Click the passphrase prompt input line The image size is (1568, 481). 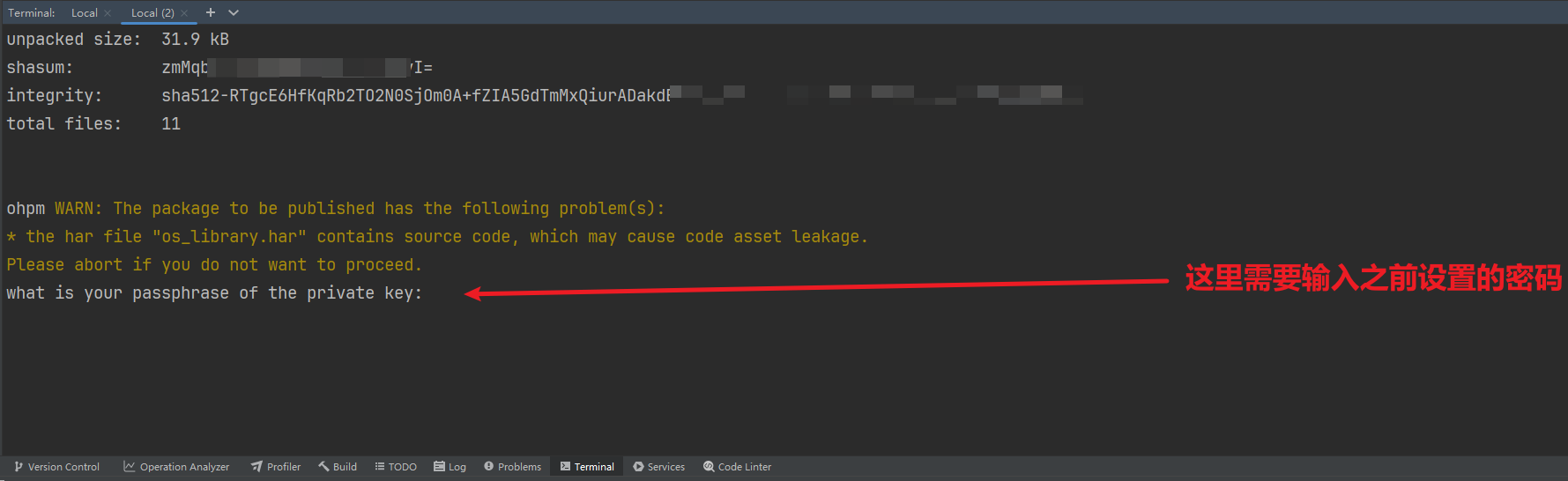(214, 293)
